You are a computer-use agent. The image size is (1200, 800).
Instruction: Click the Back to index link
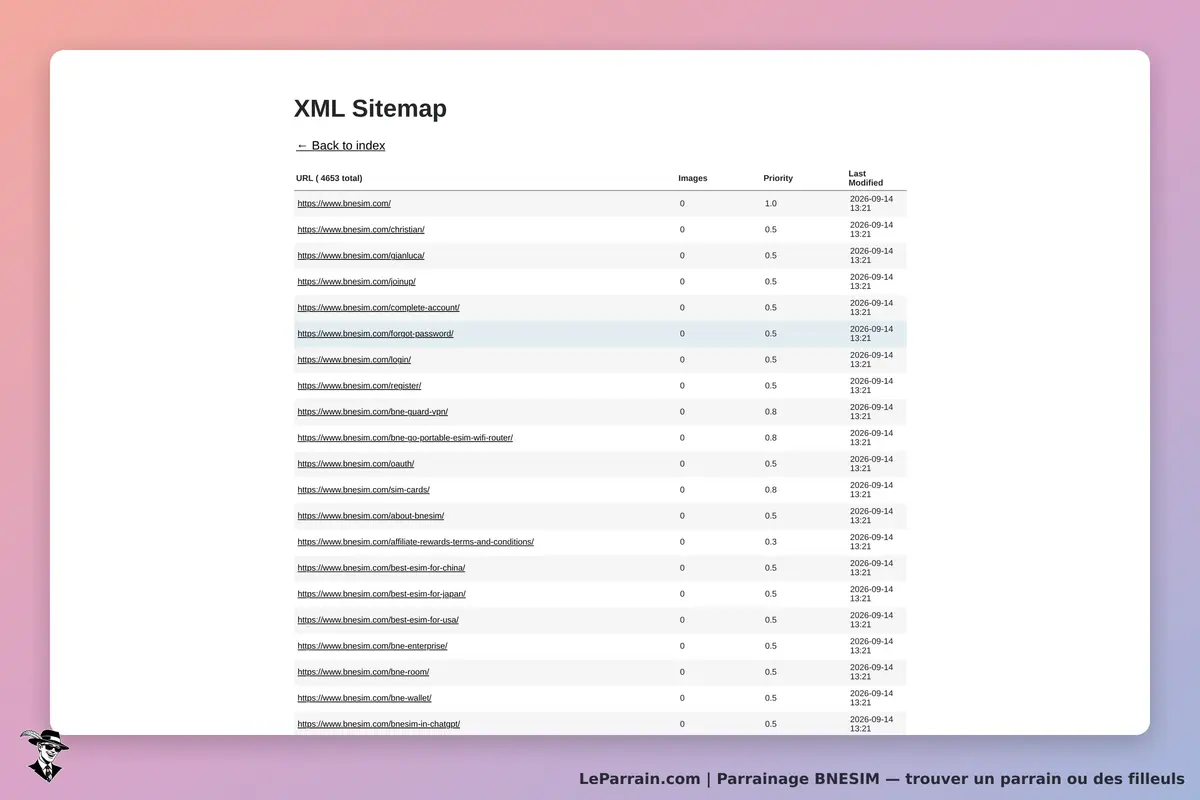click(341, 146)
